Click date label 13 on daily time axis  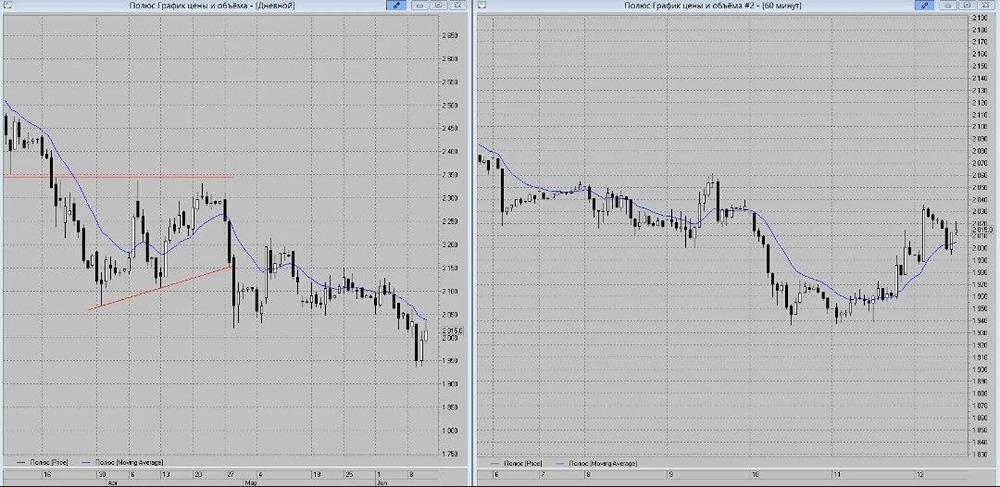click(165, 475)
